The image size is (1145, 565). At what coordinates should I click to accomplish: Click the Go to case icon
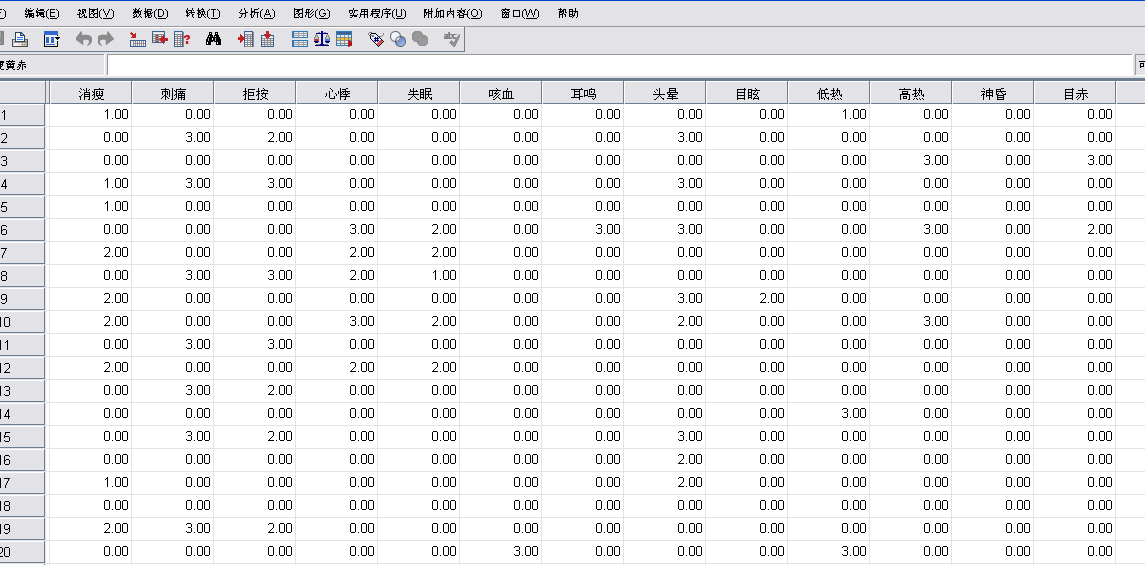pos(138,39)
